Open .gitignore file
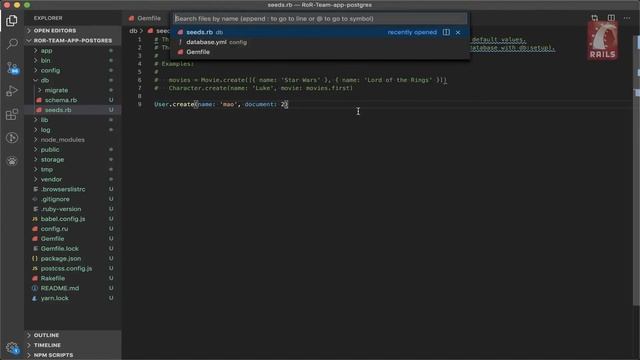 (73, 199)
